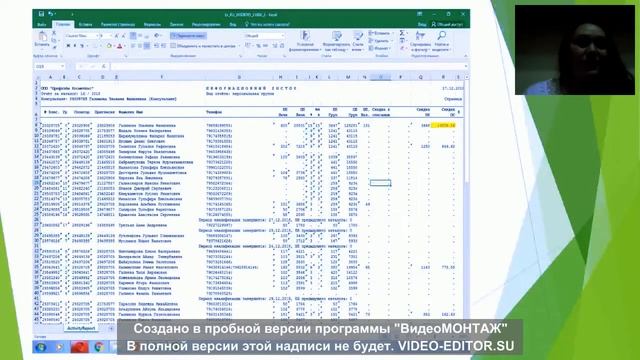Open Cell Styles (Стили ячеек) gallery
This screenshot has width=640, height=360.
click(358, 41)
